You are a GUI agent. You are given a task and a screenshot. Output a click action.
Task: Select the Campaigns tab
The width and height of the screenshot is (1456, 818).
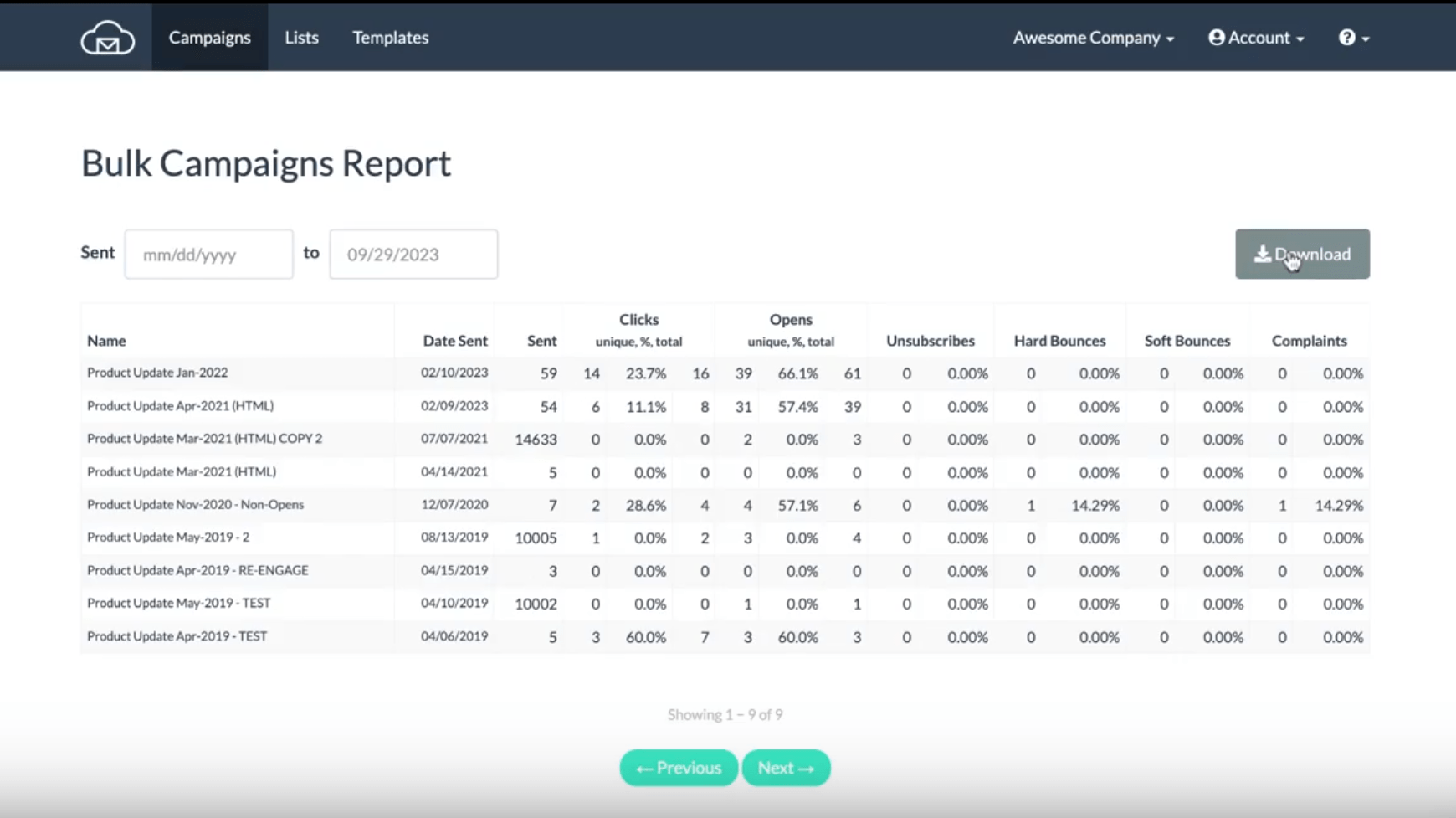209,37
